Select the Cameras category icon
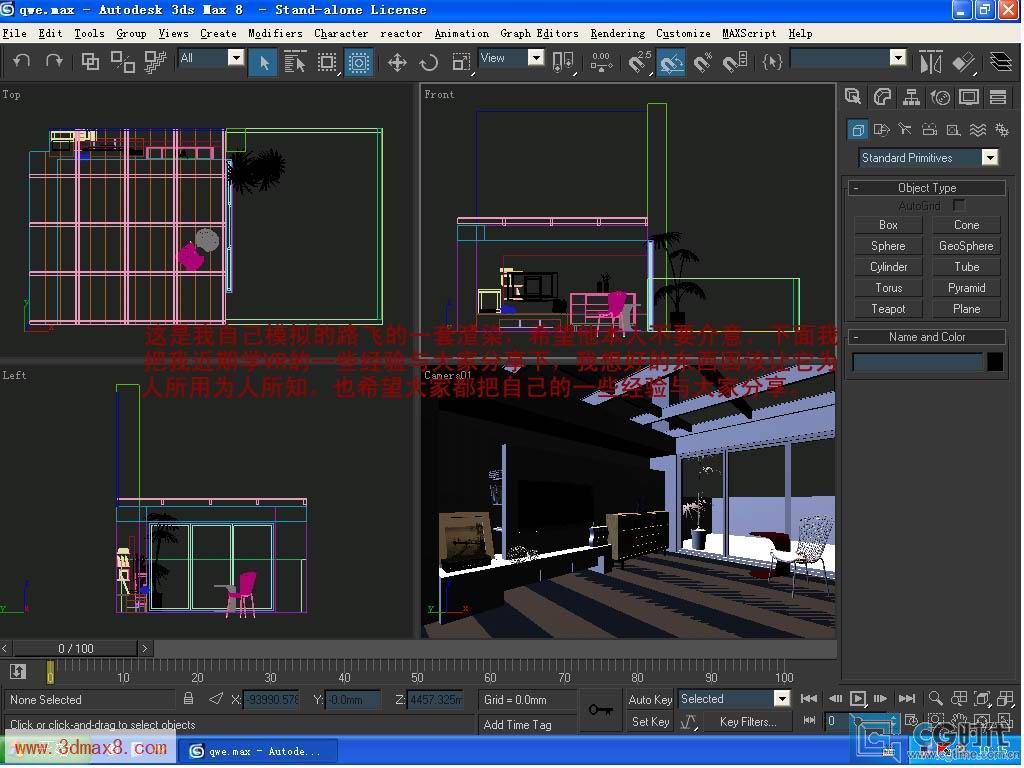1024x768 pixels. pos(929,130)
